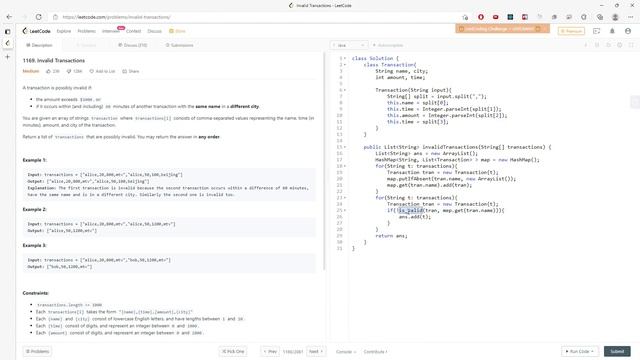Collapse code fold arrow at line 1
The image size is (640, 360).
345,58
